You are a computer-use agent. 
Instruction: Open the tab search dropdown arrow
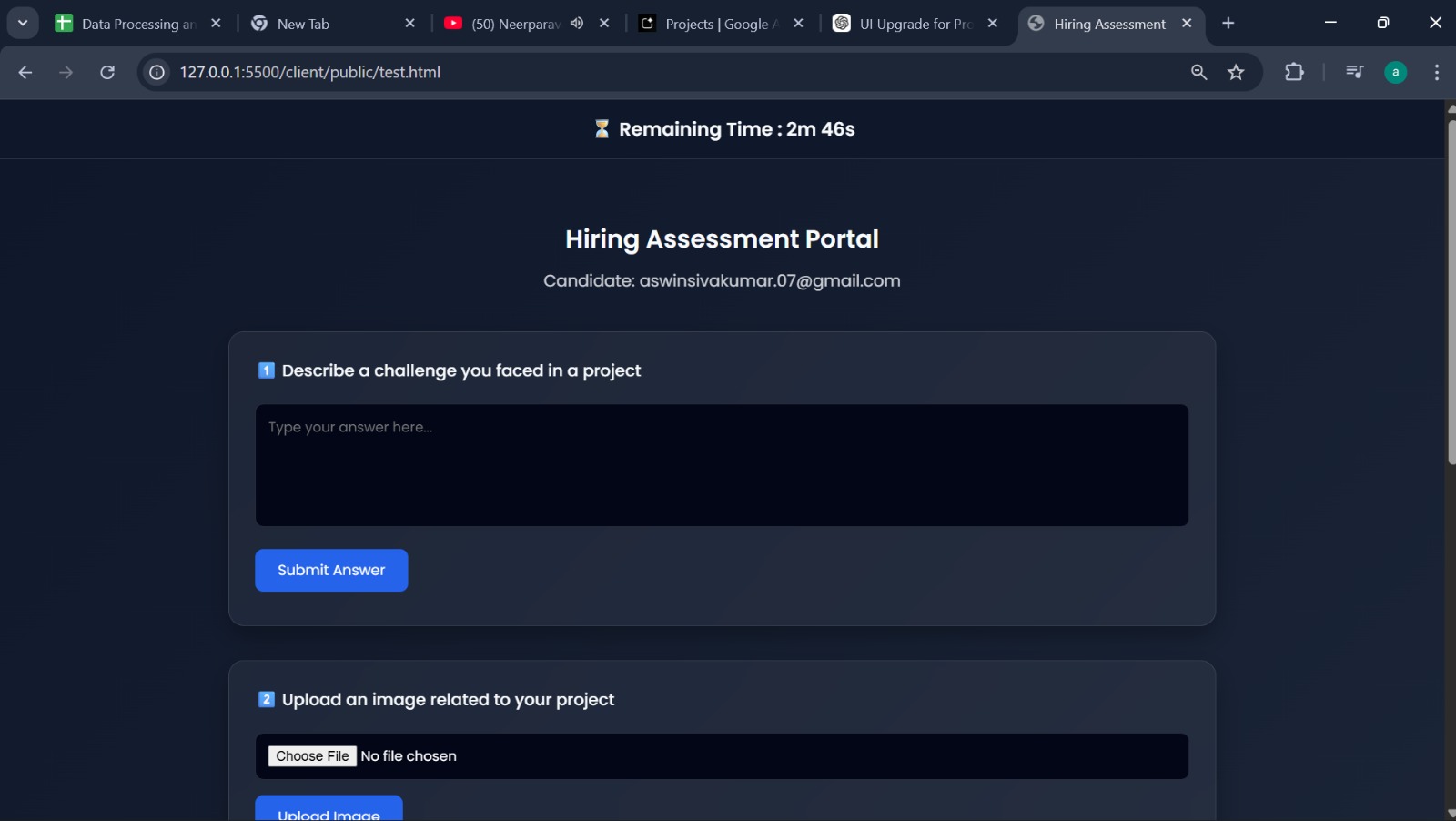coord(23,23)
